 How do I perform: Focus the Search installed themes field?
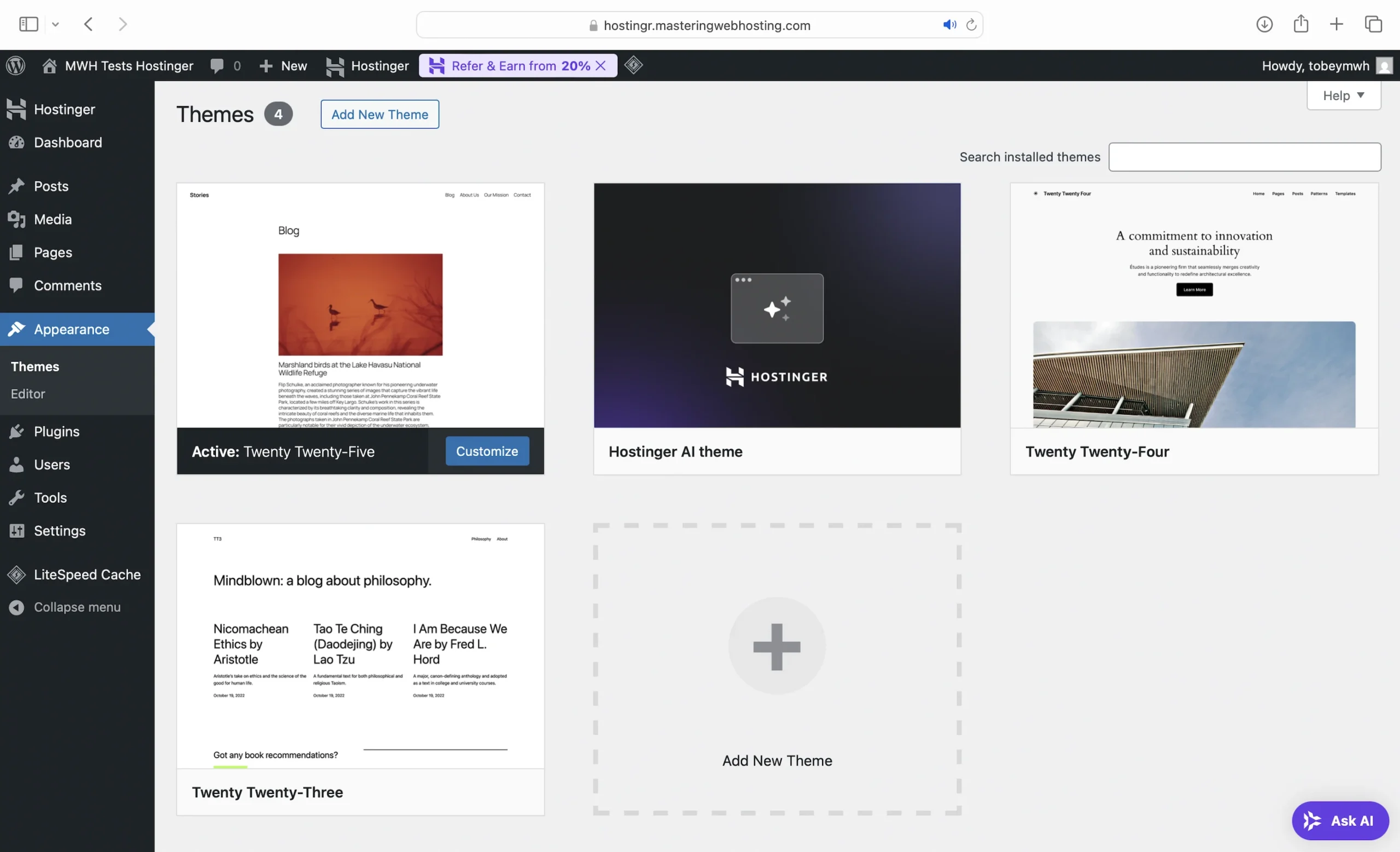click(x=1244, y=157)
